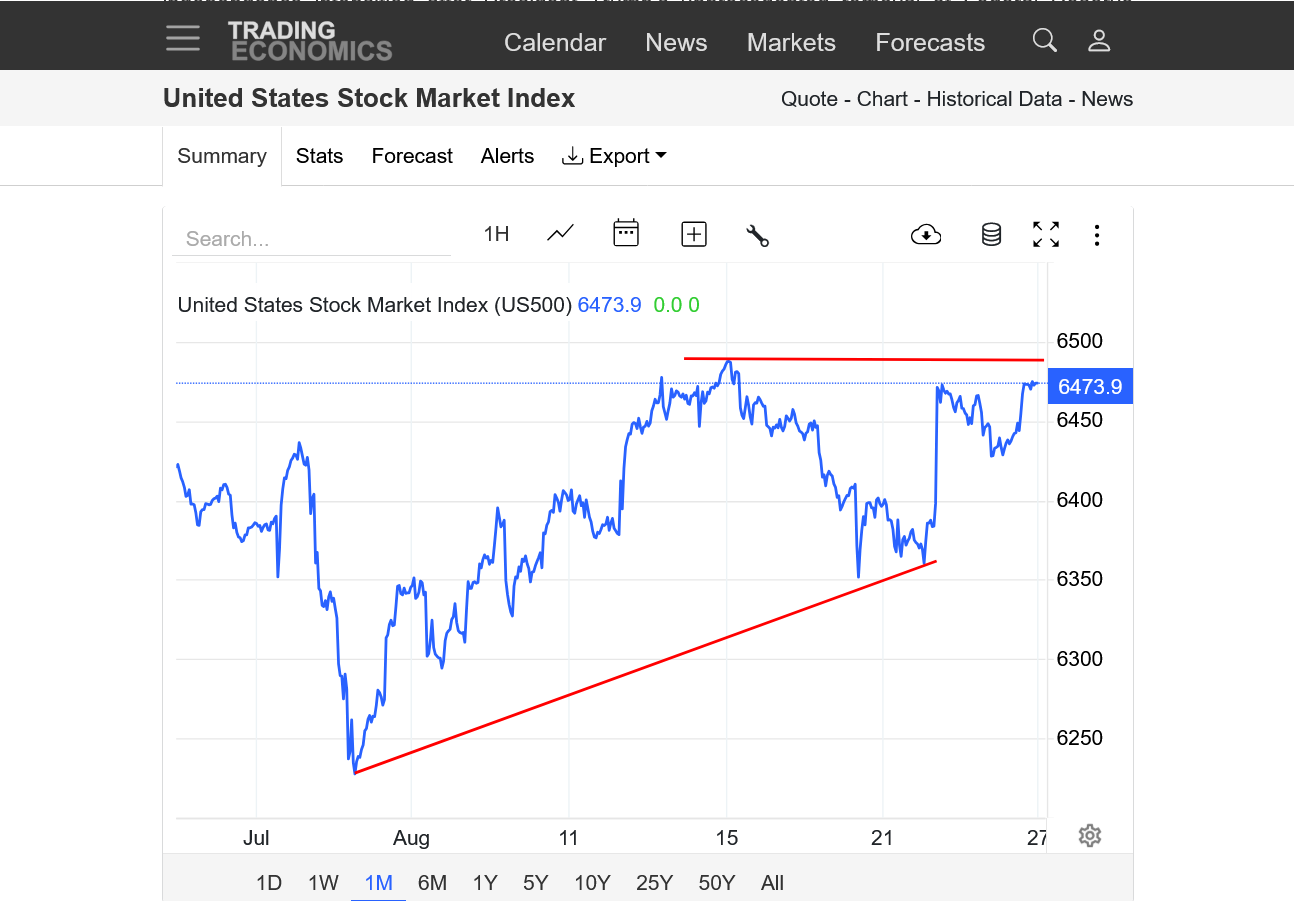This screenshot has width=1294, height=901.
Task: Toggle fullscreen chart view
Action: 1046,235
